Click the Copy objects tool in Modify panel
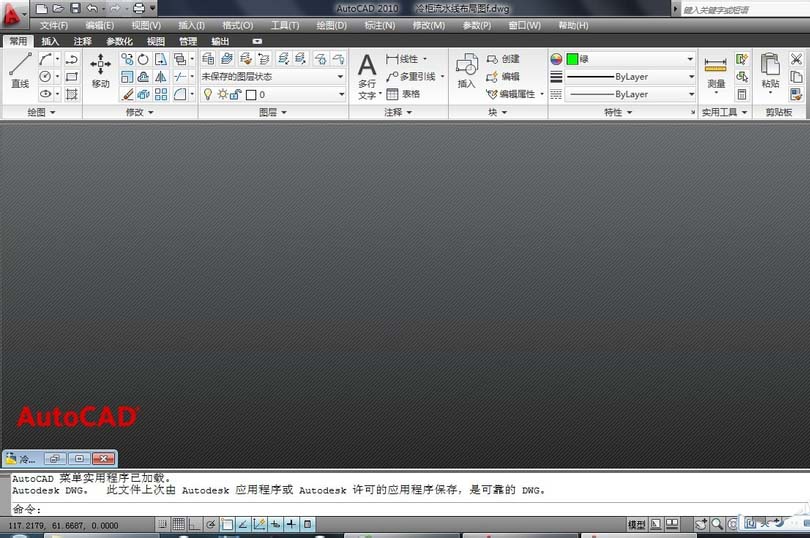Screen dimensions: 810x538 coord(127,59)
